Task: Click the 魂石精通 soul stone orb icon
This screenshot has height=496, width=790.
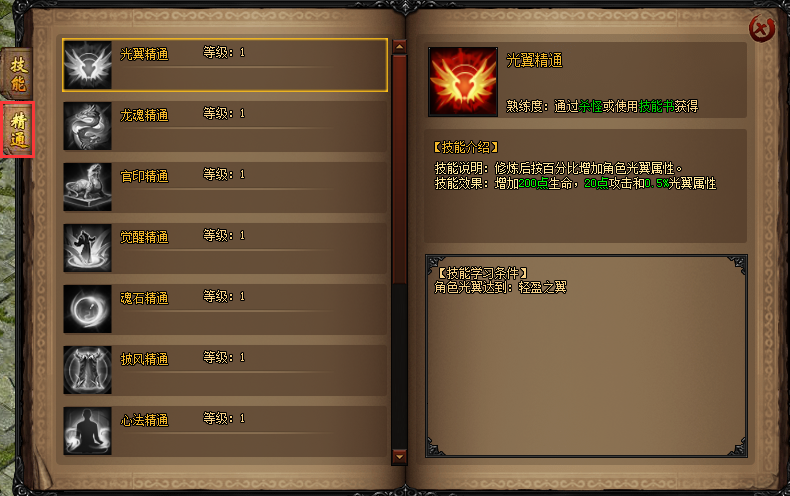Action: pos(88,309)
